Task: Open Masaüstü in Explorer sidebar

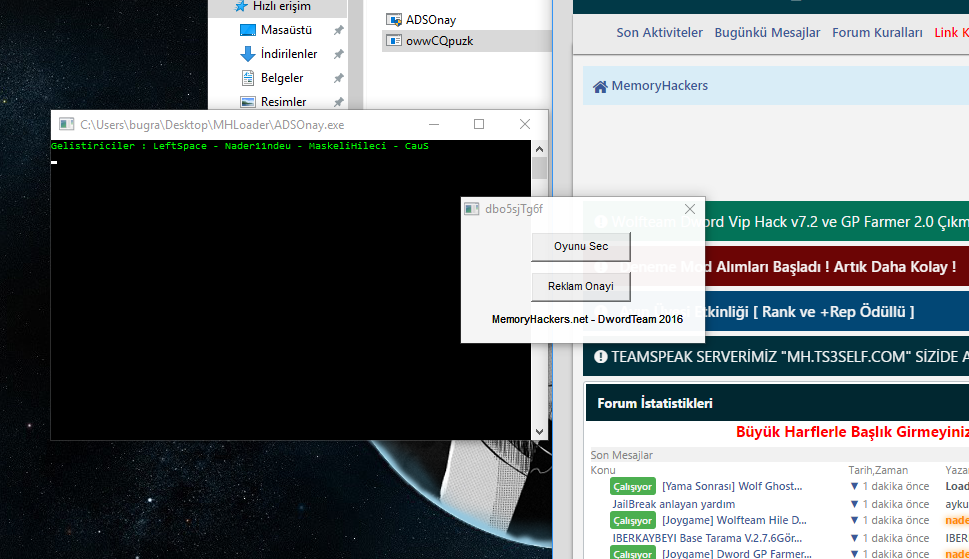Action: tap(286, 30)
